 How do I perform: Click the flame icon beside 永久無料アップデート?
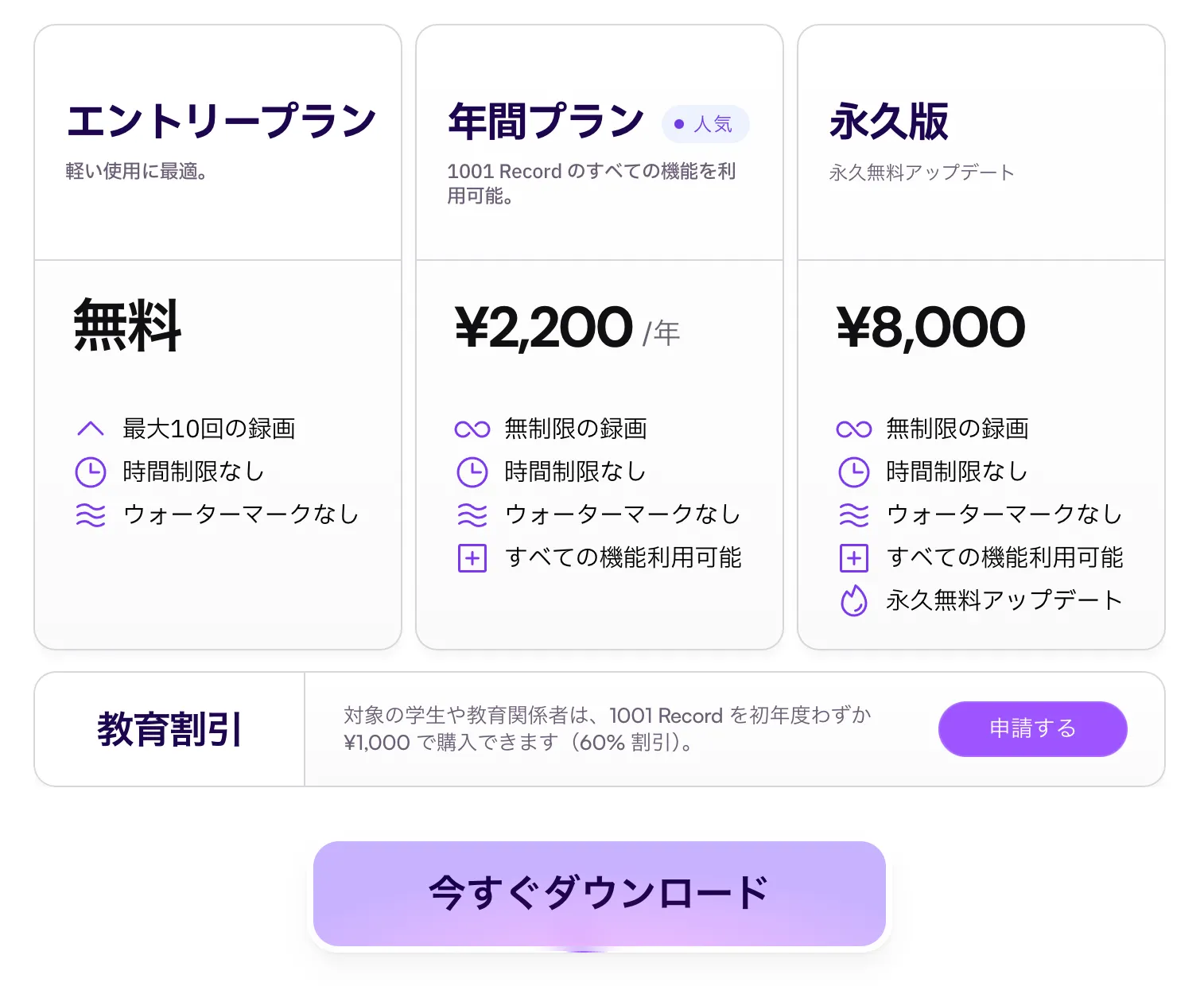(854, 600)
